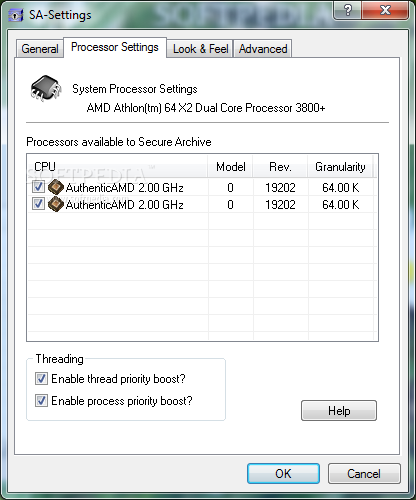Uncheck the first AuthenticAMD 2.00 GHz processor

click(x=38, y=186)
